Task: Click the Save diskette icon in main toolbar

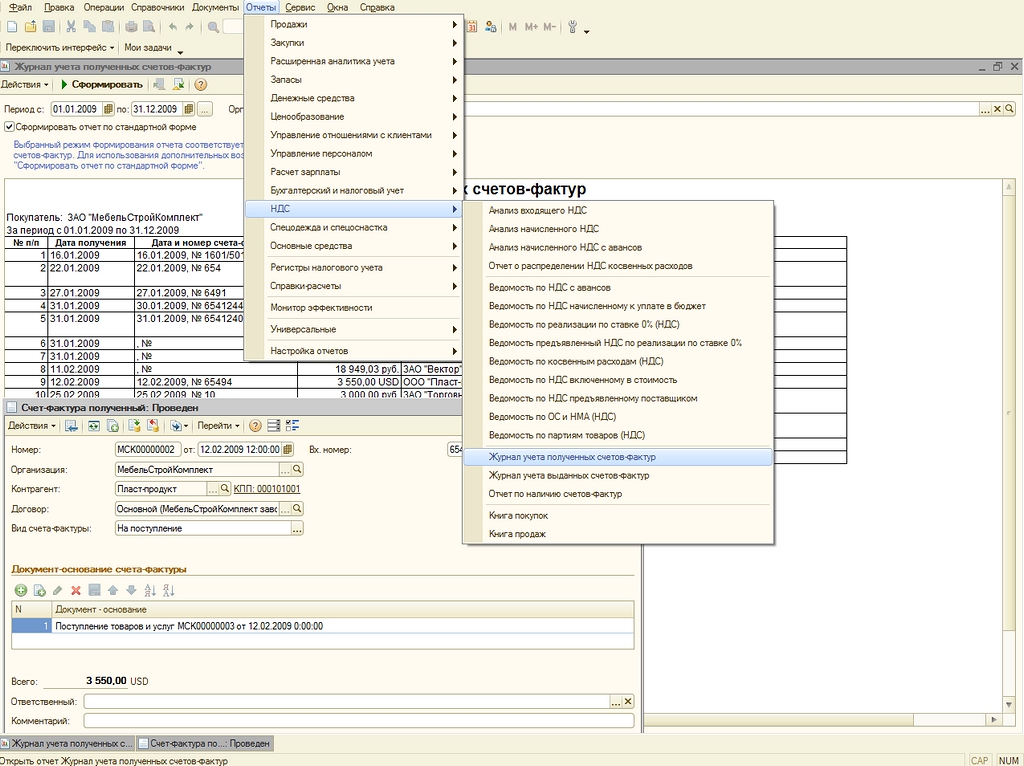Action: 48,27
